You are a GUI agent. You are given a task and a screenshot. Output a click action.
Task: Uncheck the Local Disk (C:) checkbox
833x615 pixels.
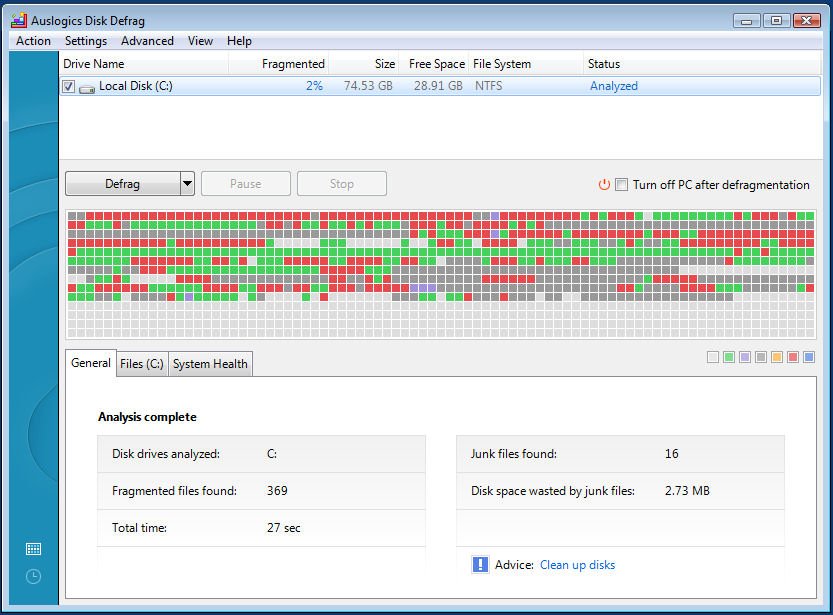coord(68,87)
